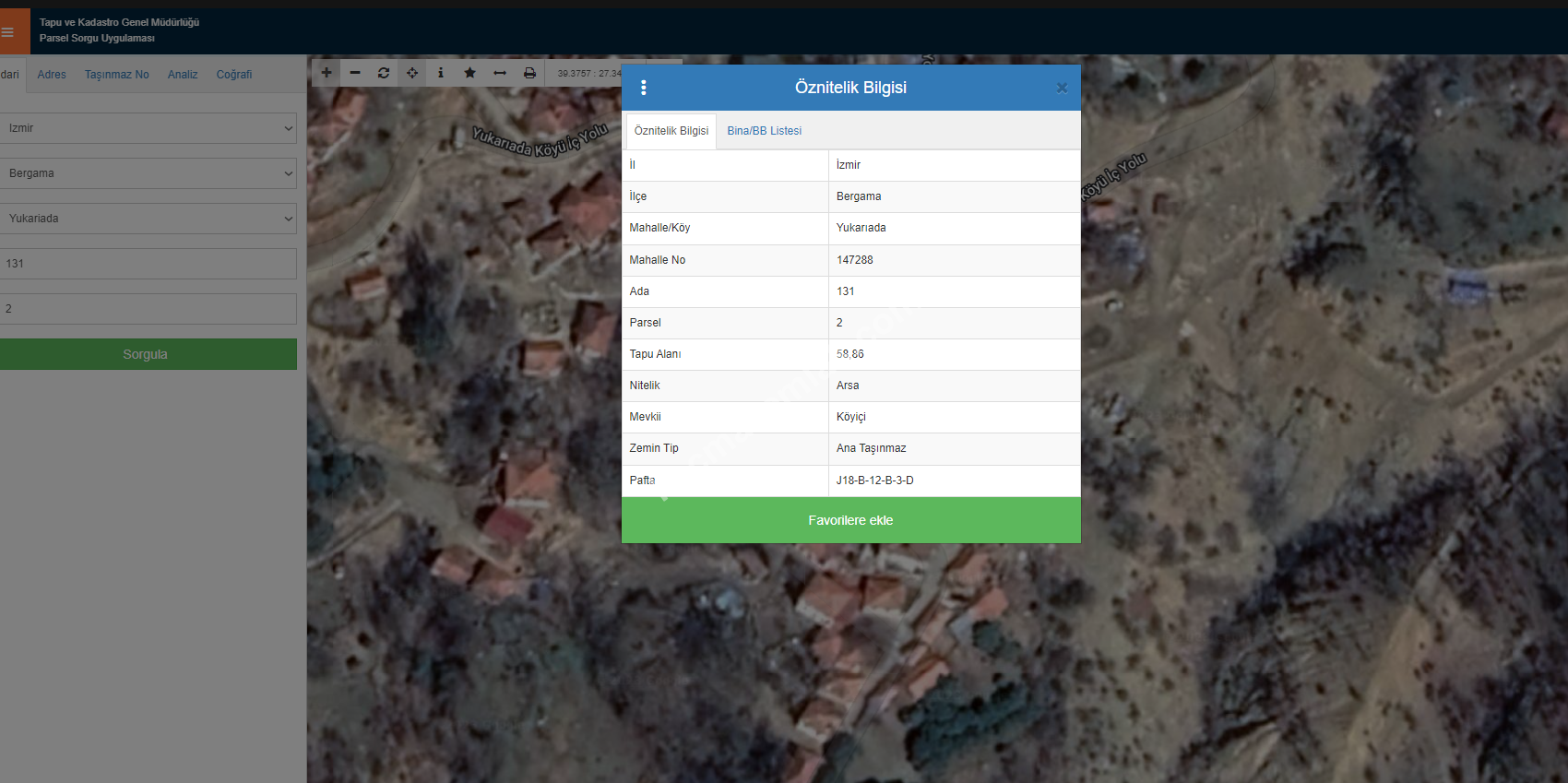1568x783 pixels.
Task: Expand the Yukarıada neighborhood dropdown
Action: tap(148, 219)
